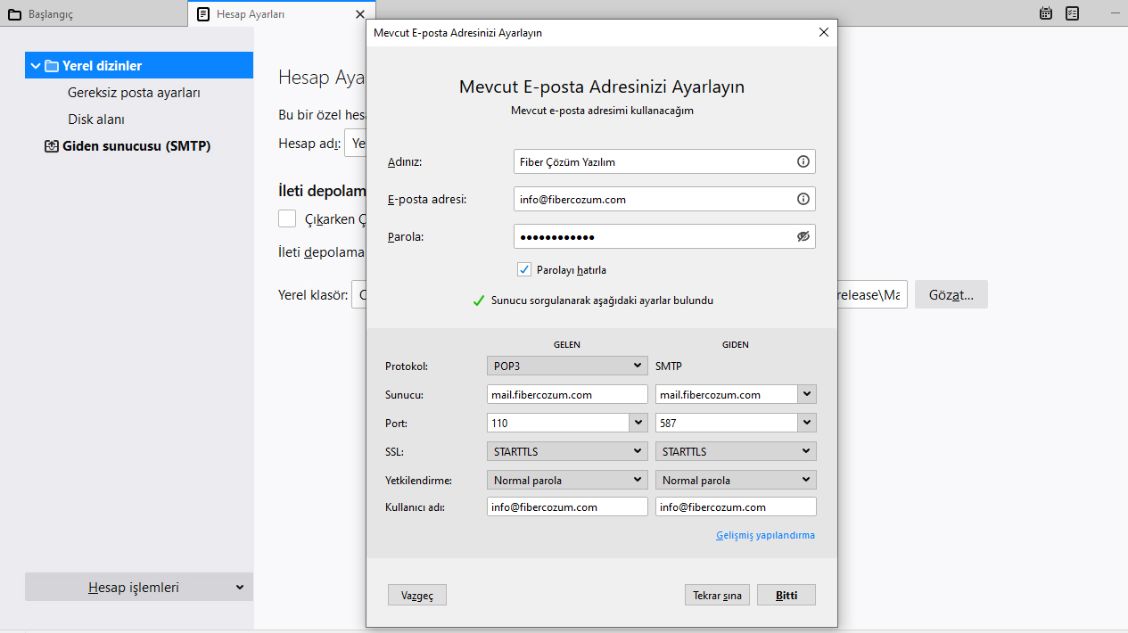Uncheck the Parolayı hatırla checkbox
The image size is (1128, 633).
point(524,270)
